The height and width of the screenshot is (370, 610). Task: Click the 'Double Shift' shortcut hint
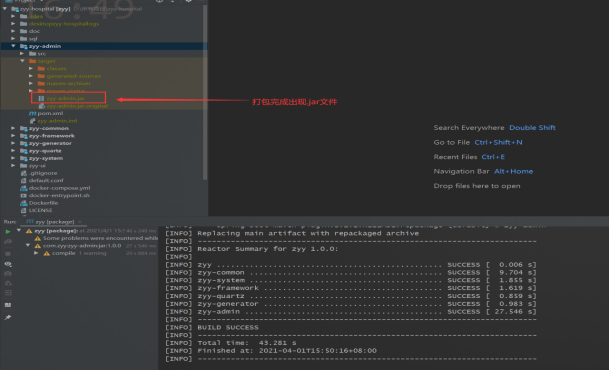point(532,128)
